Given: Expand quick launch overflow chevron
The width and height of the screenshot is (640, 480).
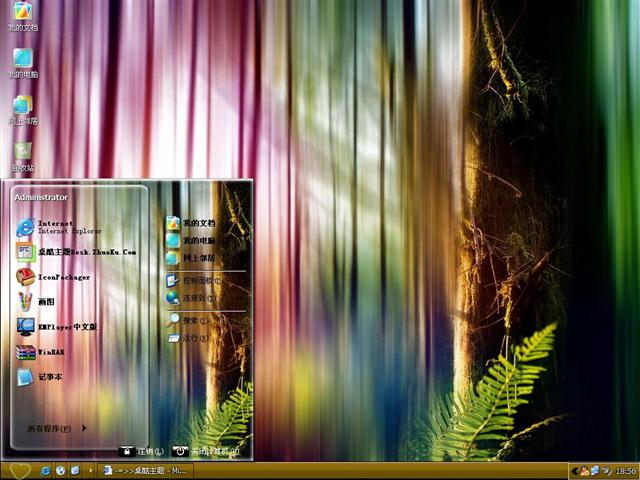Looking at the screenshot, I should [90, 471].
